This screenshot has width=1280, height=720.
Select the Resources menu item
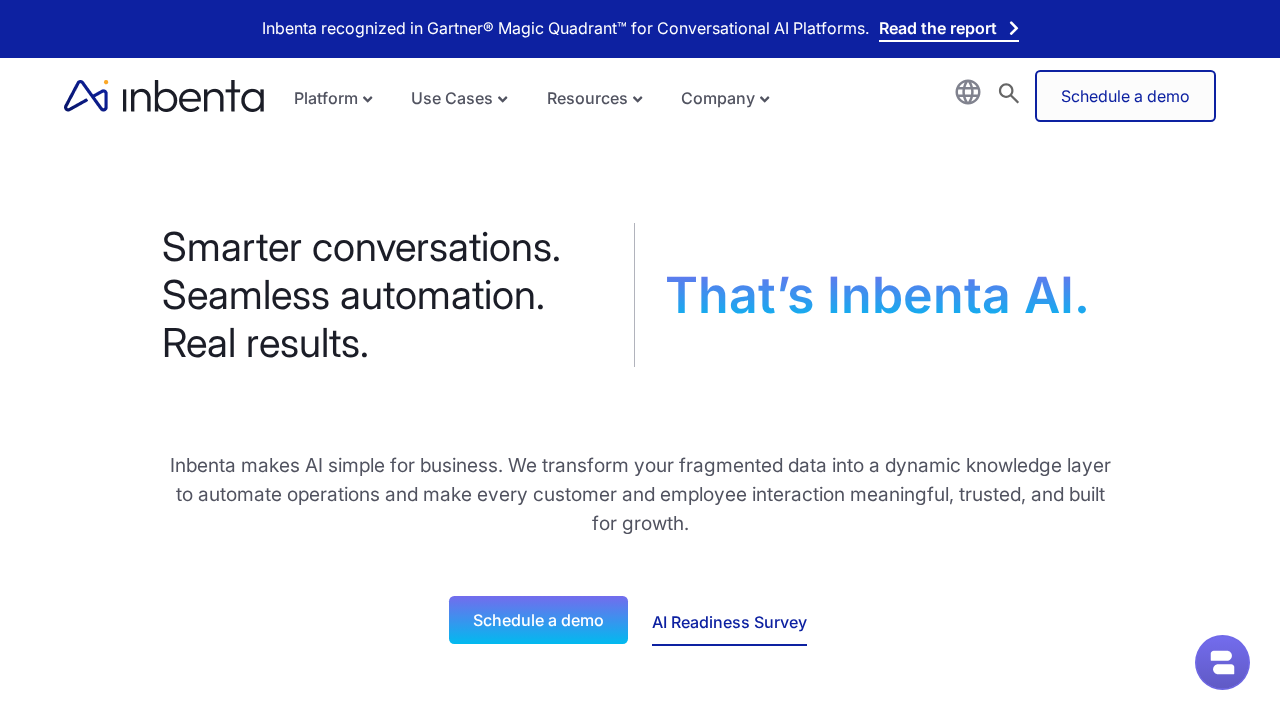point(587,98)
